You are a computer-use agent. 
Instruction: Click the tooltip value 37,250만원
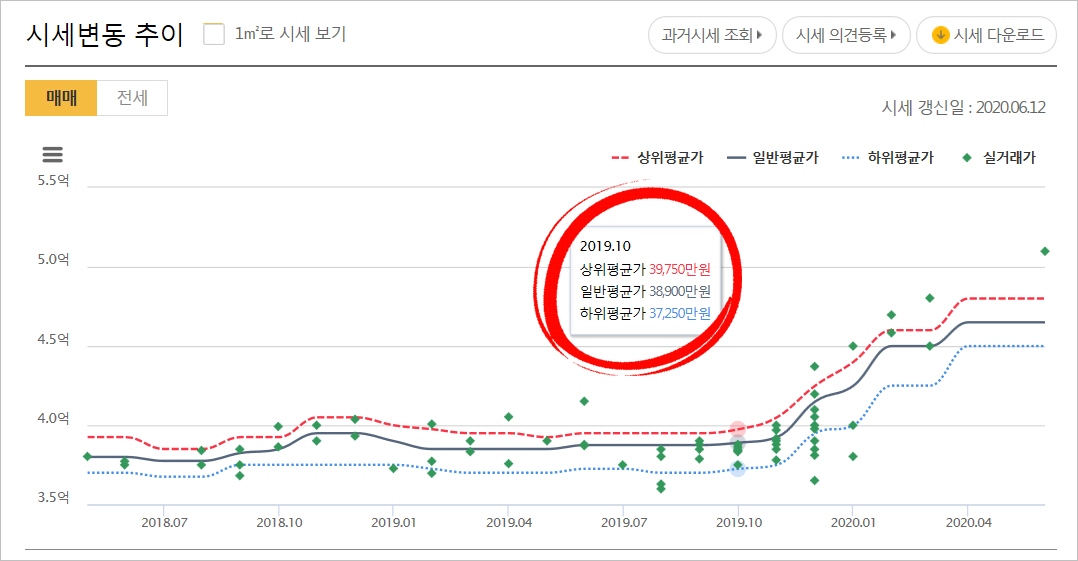click(680, 314)
